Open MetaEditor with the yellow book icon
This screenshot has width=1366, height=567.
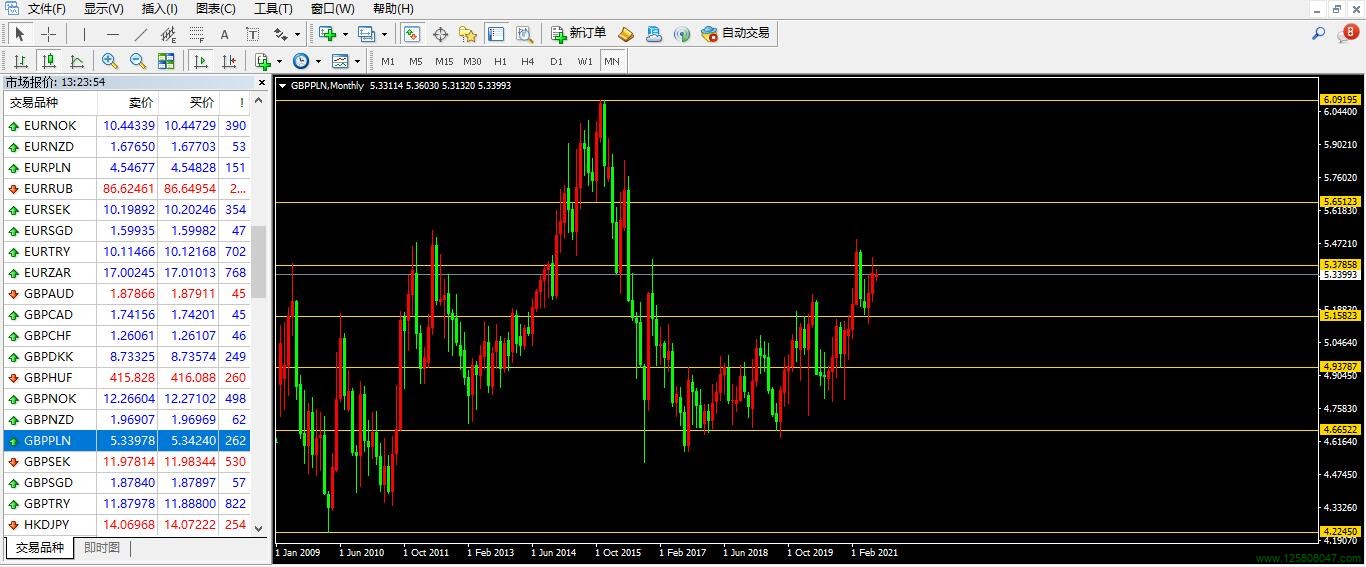tap(626, 34)
